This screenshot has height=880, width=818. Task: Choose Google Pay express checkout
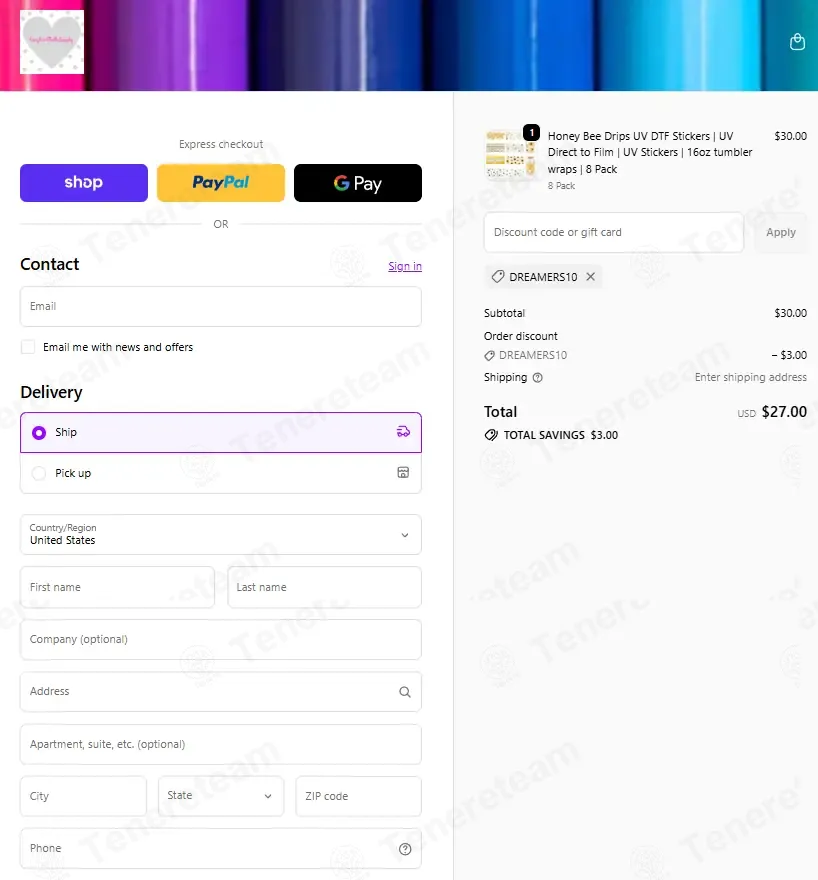pyautogui.click(x=357, y=183)
